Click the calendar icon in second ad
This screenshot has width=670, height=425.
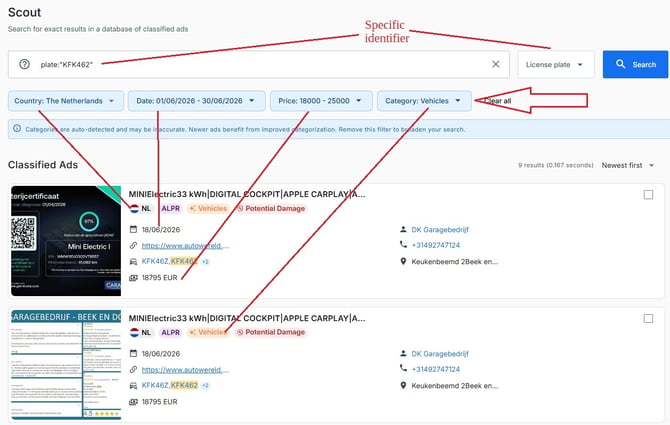133,353
